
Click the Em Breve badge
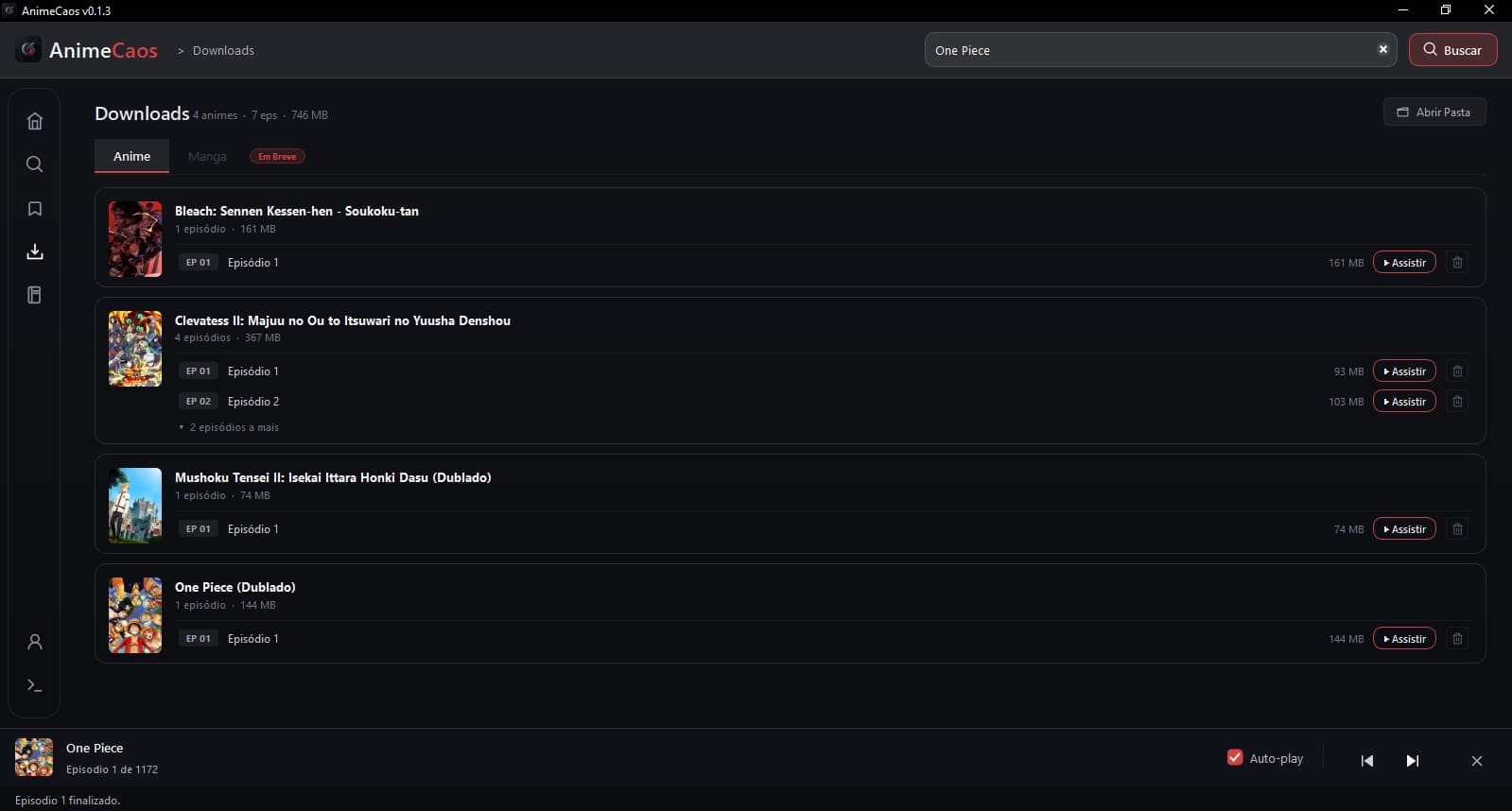(277, 156)
